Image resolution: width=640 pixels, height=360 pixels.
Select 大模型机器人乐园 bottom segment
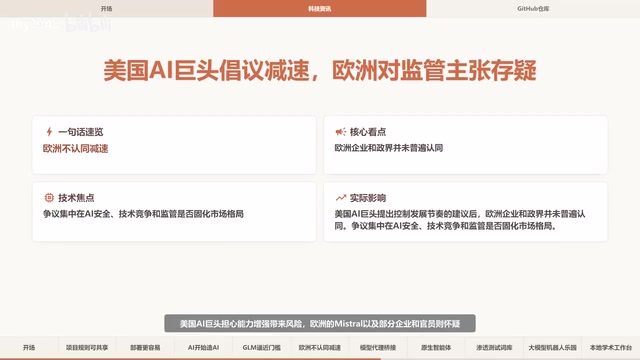click(552, 347)
